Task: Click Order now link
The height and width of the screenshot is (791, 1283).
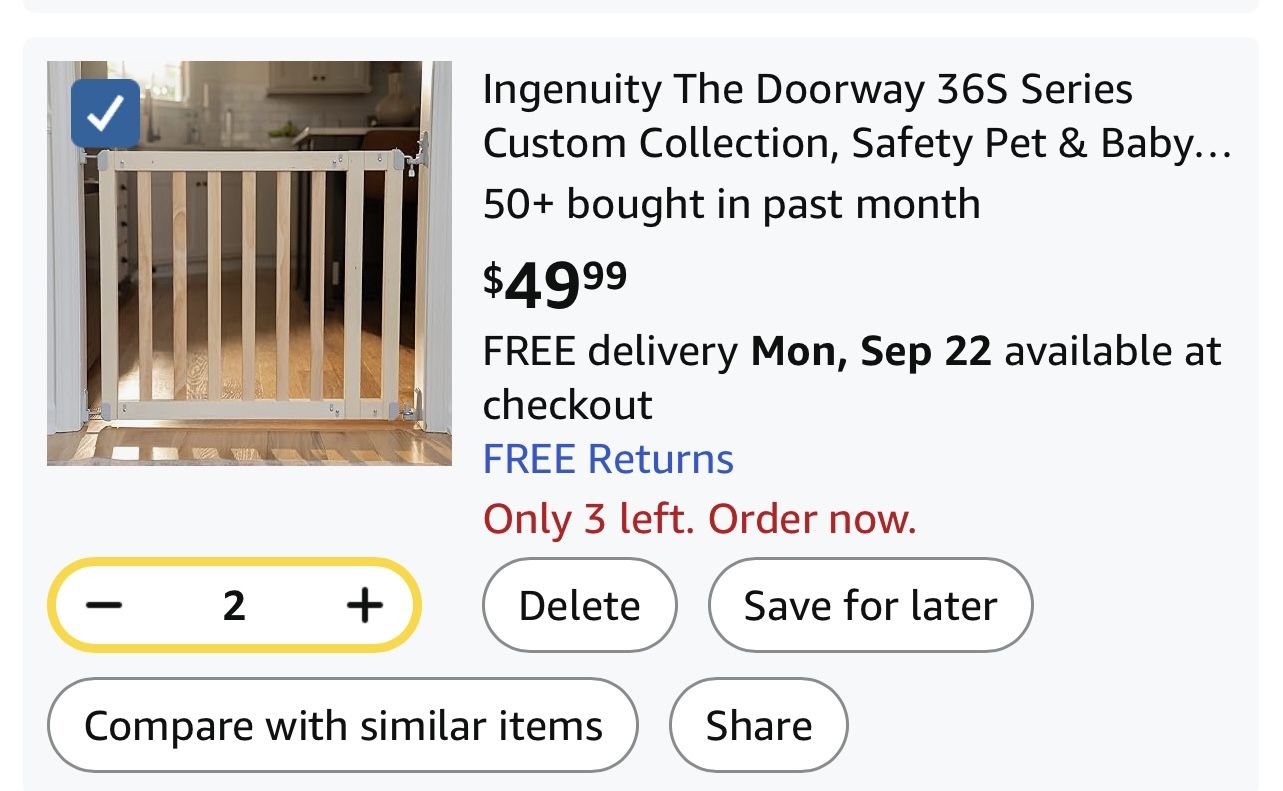Action: click(813, 519)
